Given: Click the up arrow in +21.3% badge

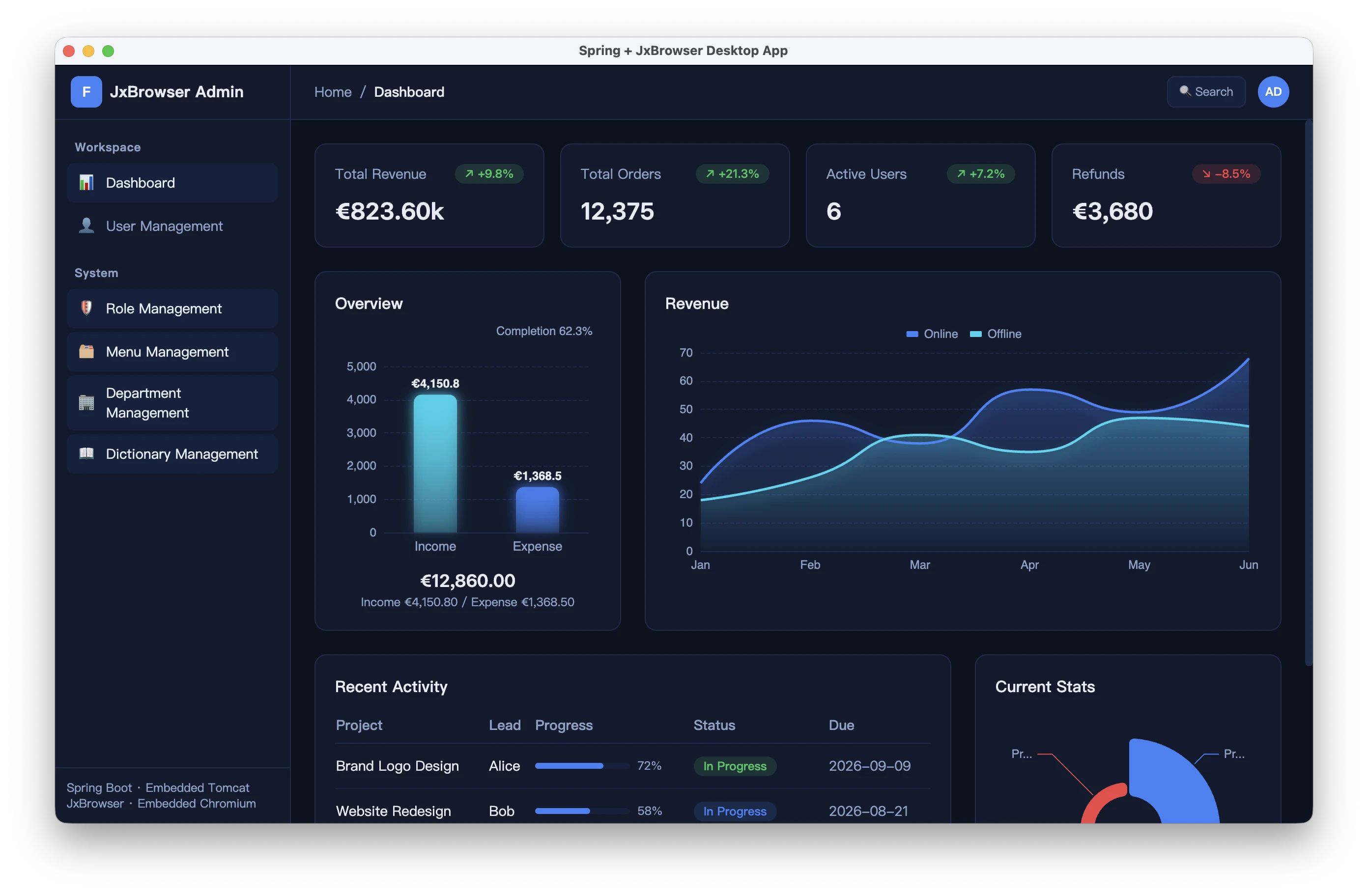Looking at the screenshot, I should coord(710,173).
